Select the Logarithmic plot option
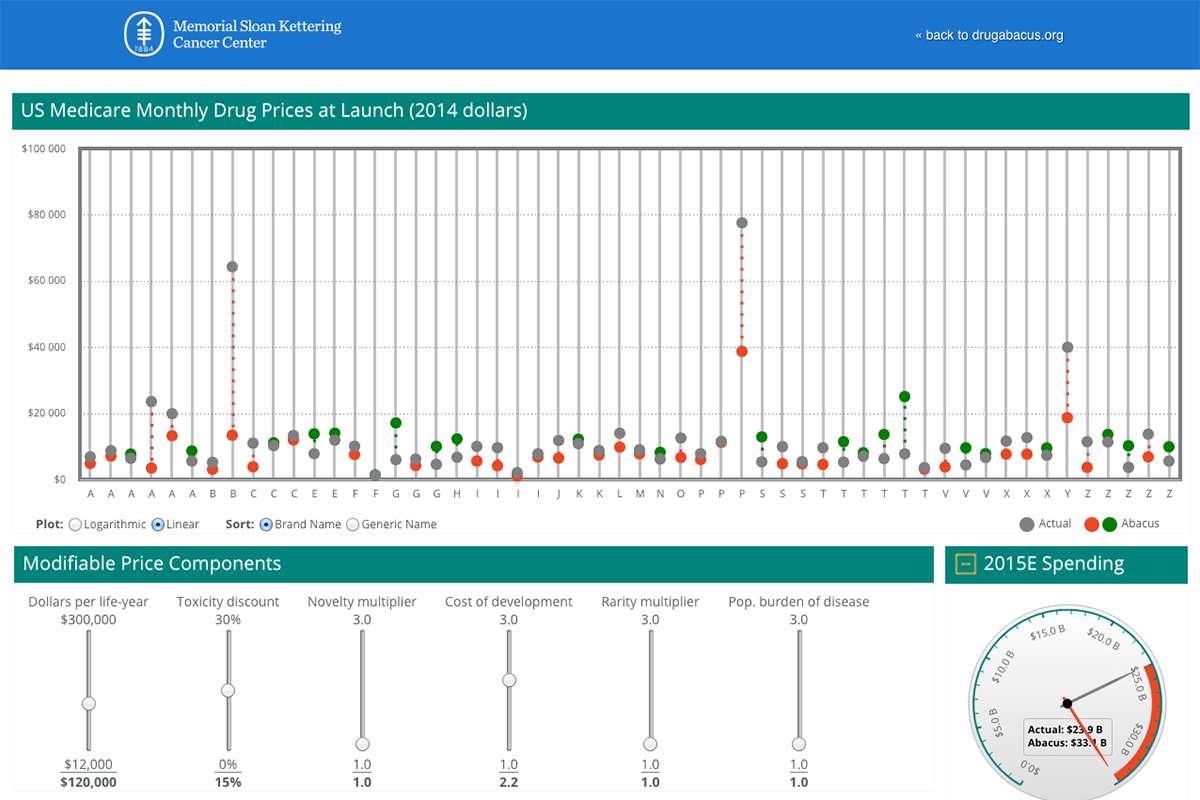Viewport: 1200px width, 800px height. (75, 524)
